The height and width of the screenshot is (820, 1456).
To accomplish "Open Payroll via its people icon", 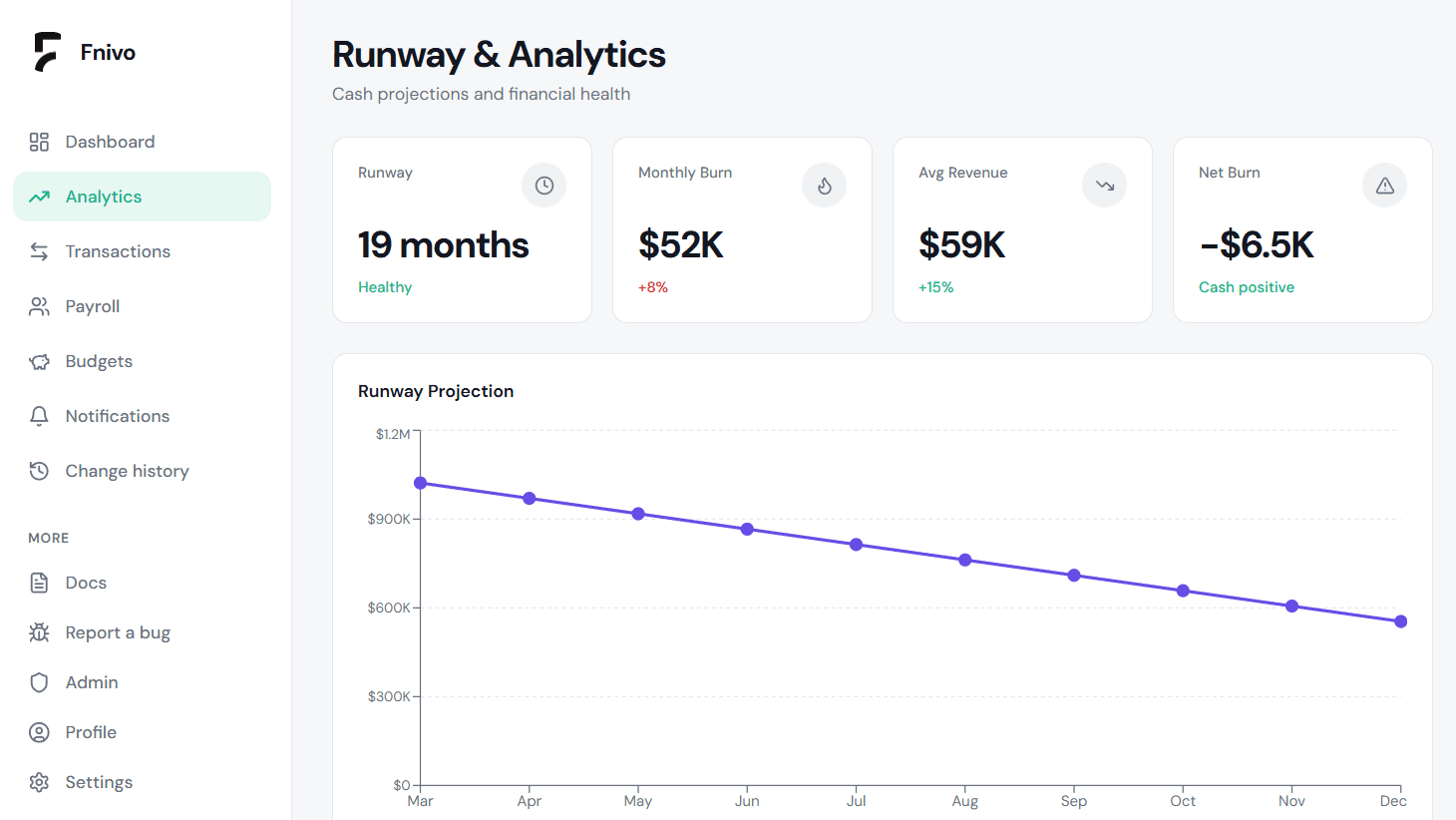I will point(39,306).
